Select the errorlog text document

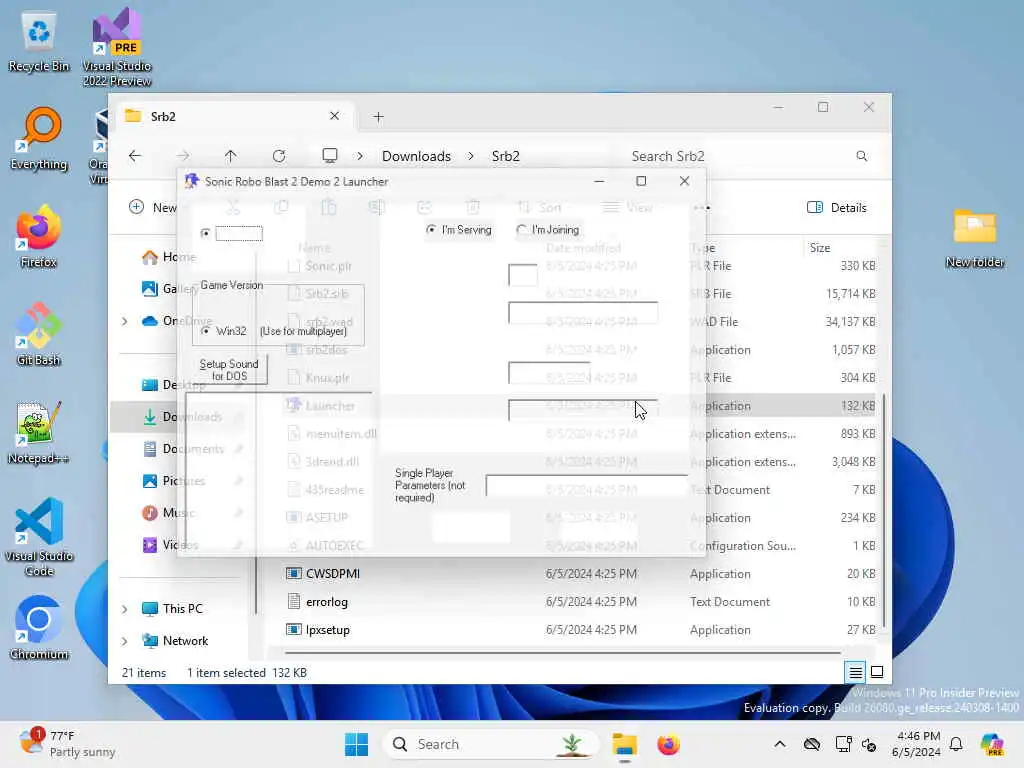pos(317,601)
